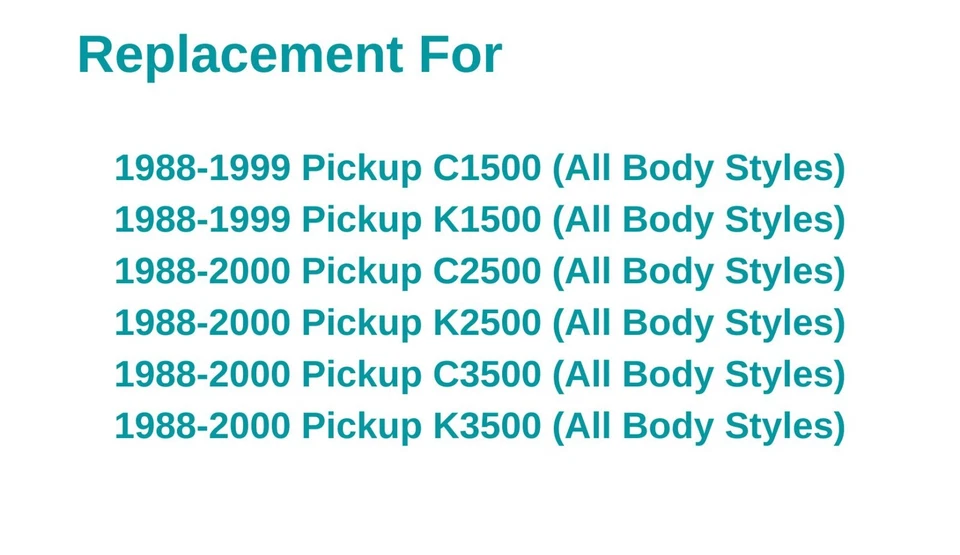Select the C1500 model text
Image resolution: width=960 pixels, height=555 pixels.
coord(486,168)
